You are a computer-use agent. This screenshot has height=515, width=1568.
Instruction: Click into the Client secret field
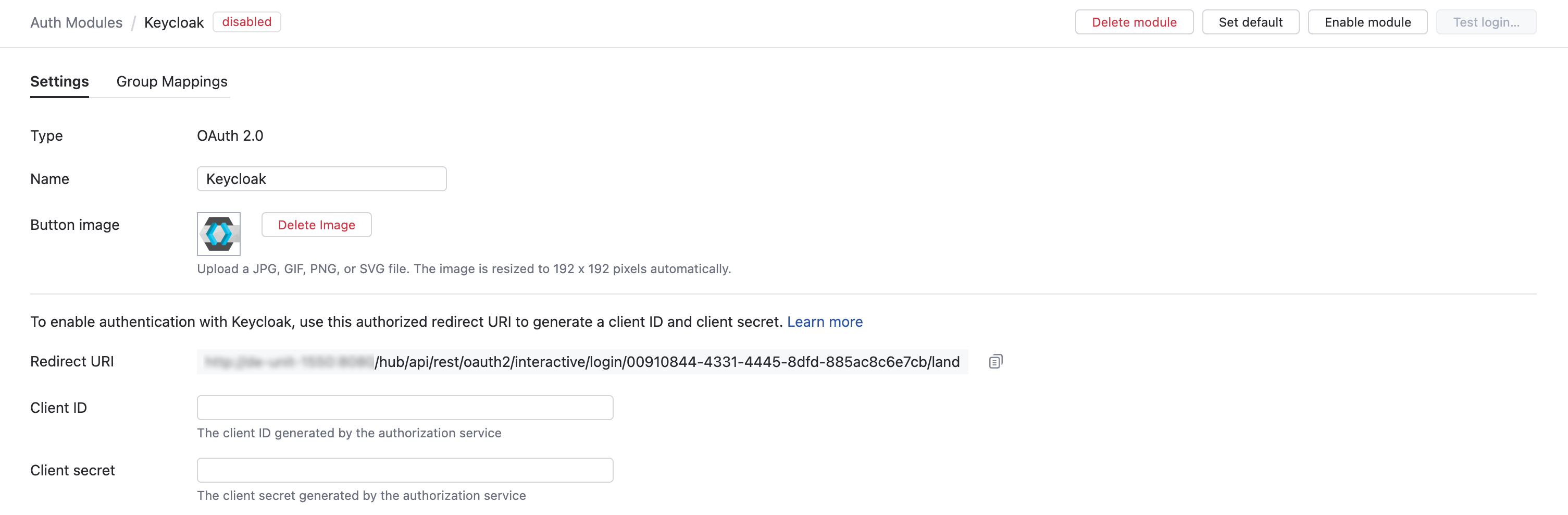click(405, 471)
